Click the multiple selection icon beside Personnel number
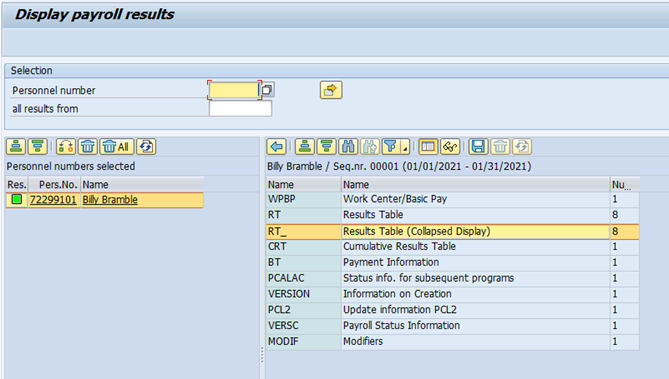Viewport: 669px width, 379px height. pyautogui.click(x=268, y=90)
